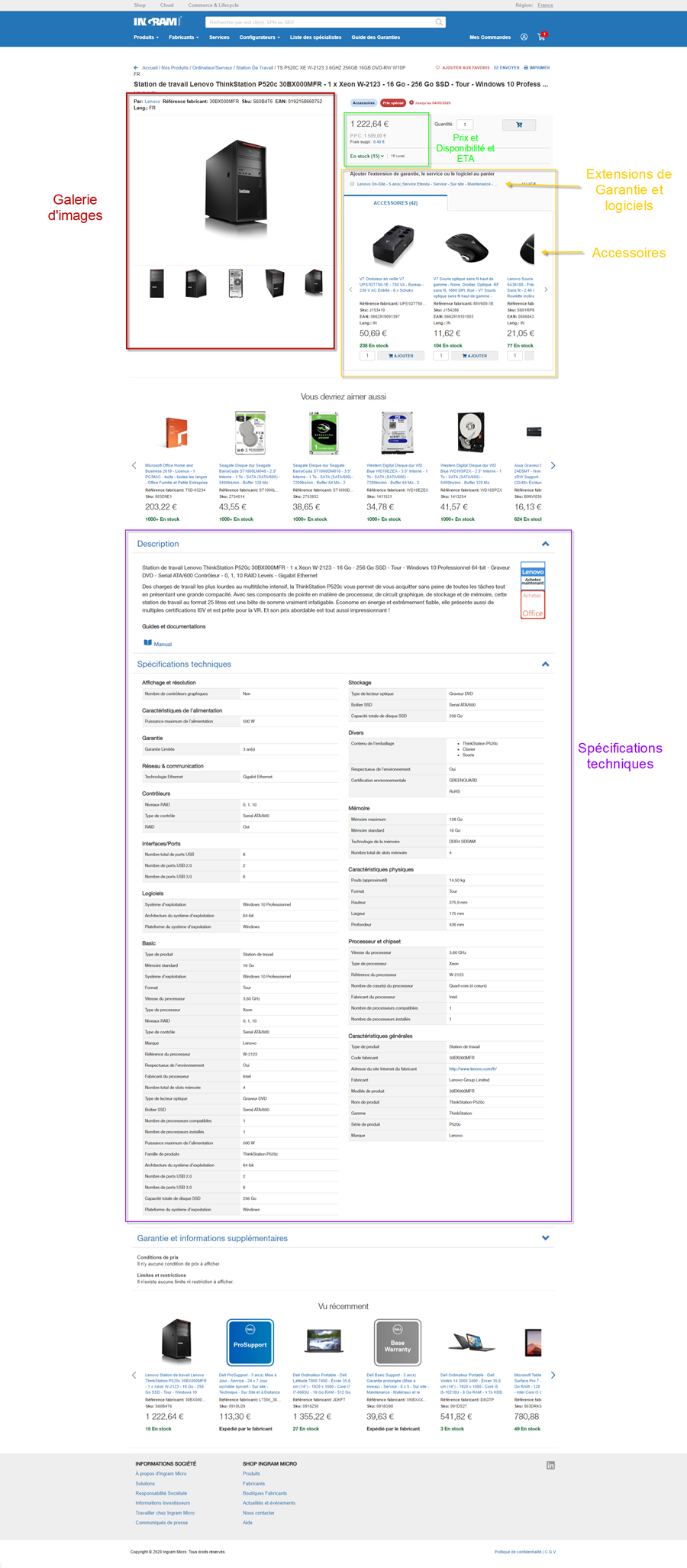Viewport: 687px width, 1568px height.
Task: Next arrow in Vous devriez aimer aussi
Action: (553, 465)
